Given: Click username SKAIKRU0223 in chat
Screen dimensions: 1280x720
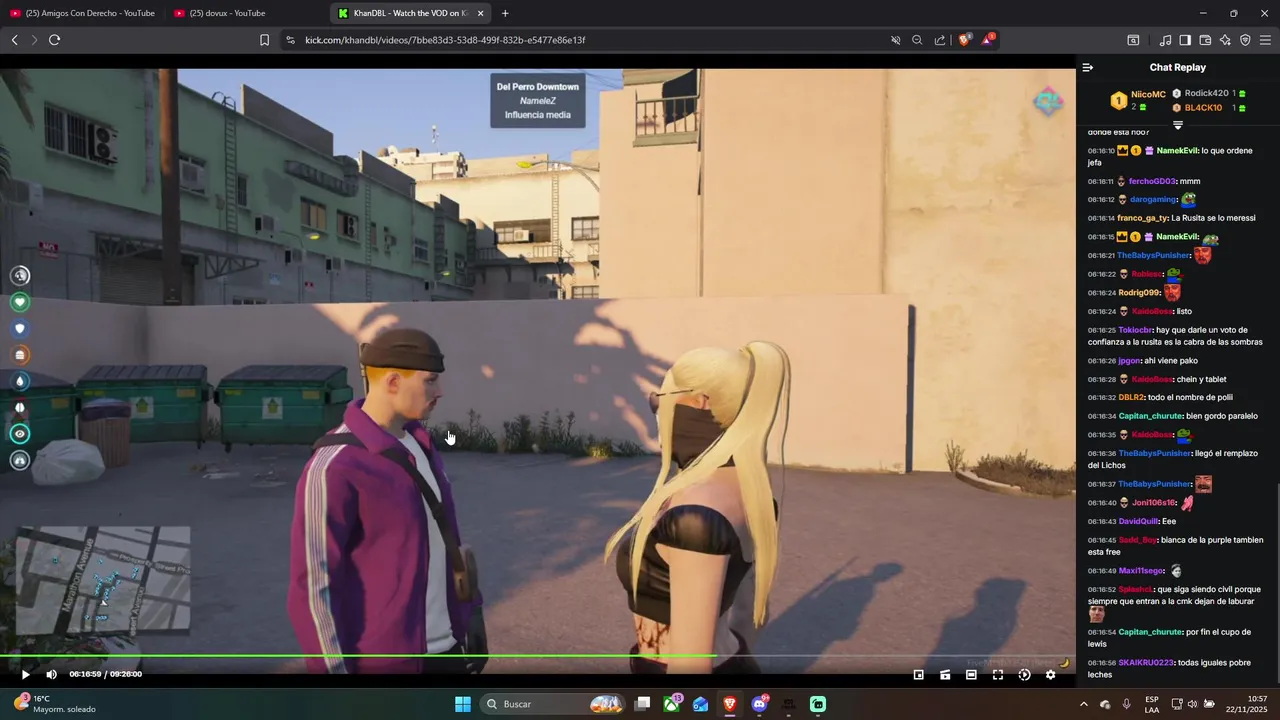Looking at the screenshot, I should pyautogui.click(x=1146, y=663).
